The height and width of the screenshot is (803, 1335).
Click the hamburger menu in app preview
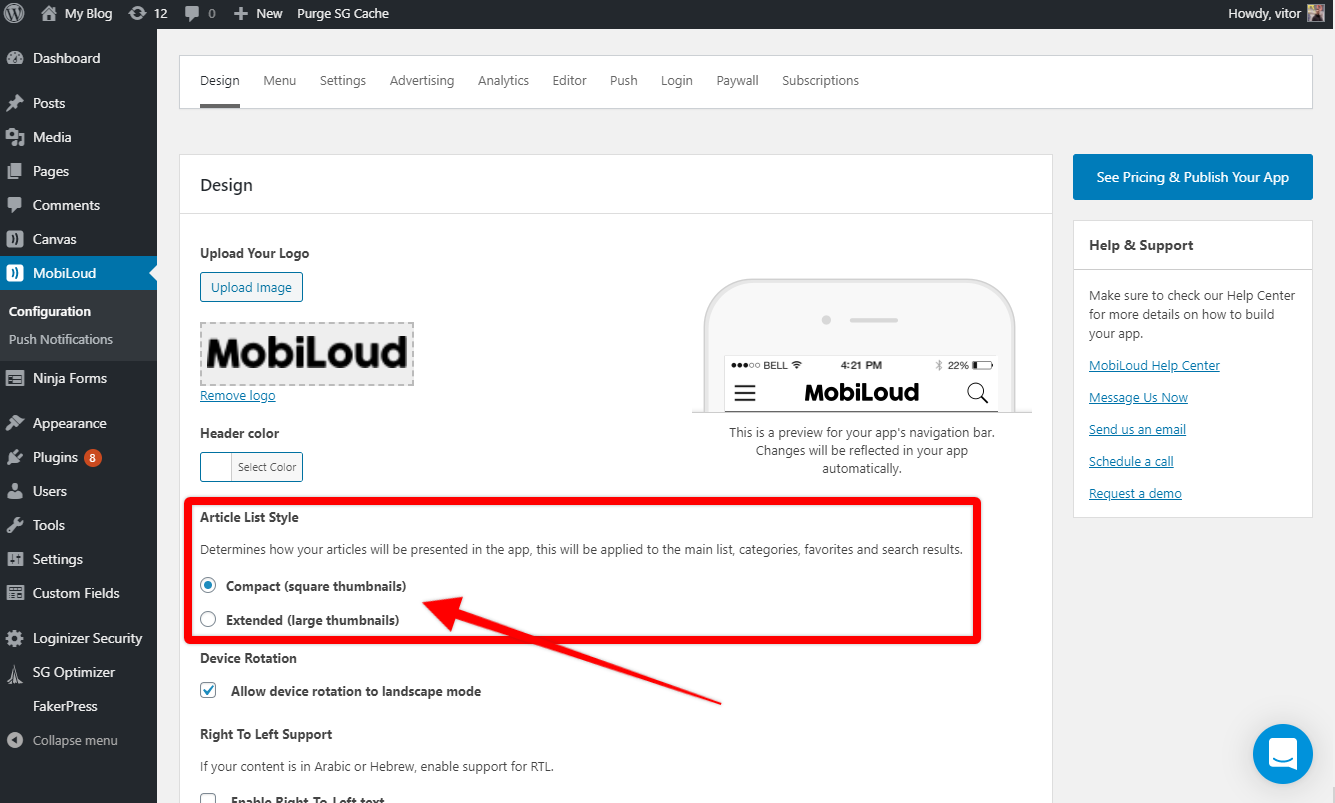coord(745,393)
